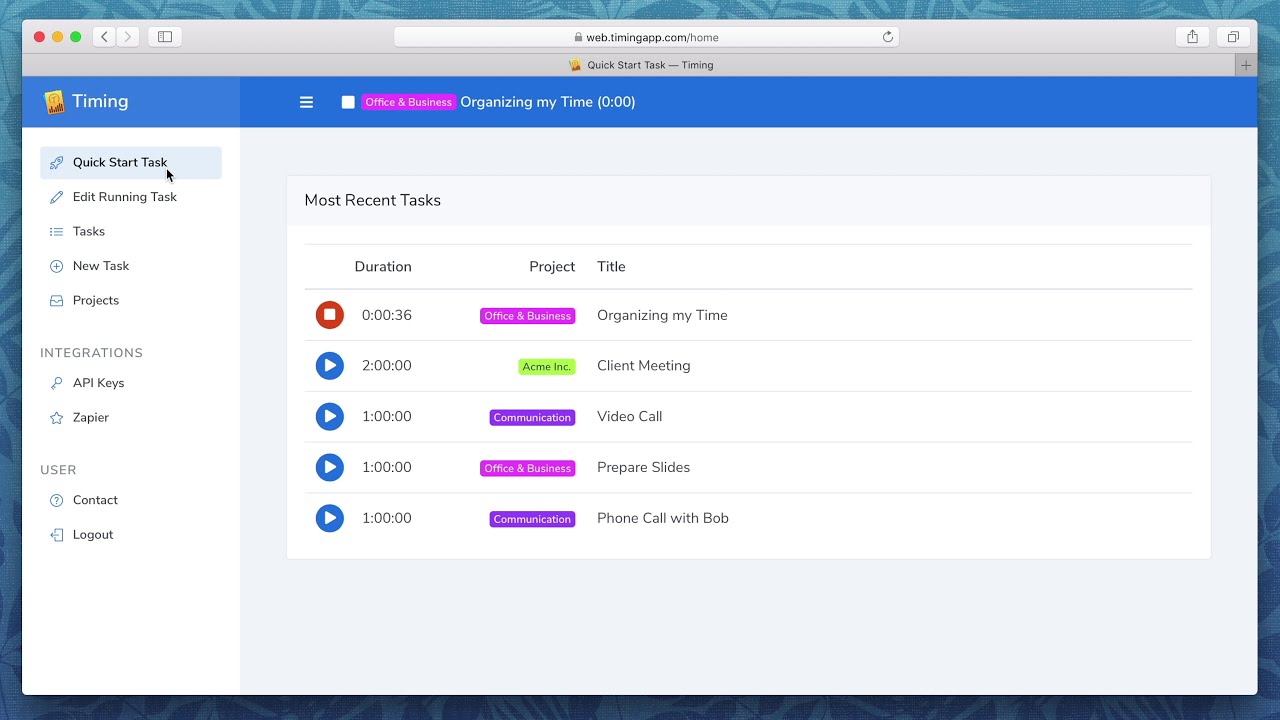Show all tabs overview button in Safari
The image size is (1280, 720).
coord(1233,37)
